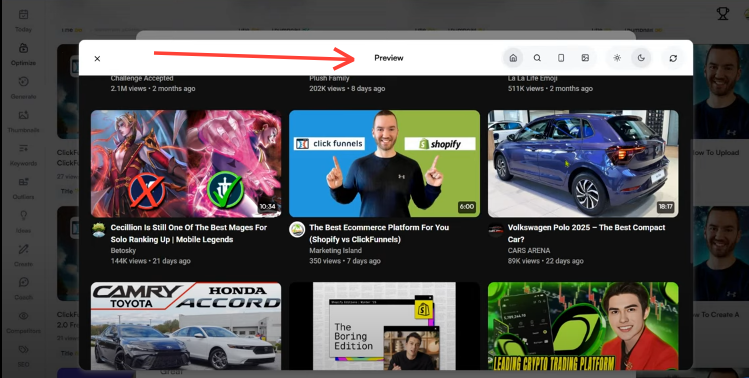
Task: Open the CARS ARENA channel name link
Action: tap(529, 250)
